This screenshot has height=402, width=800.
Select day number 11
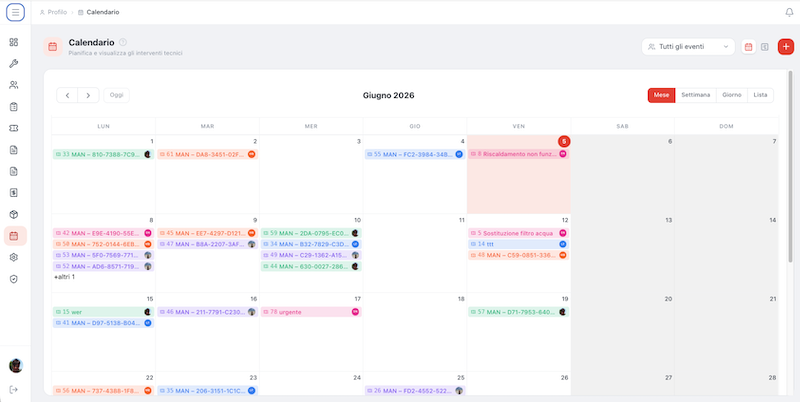(x=461, y=220)
